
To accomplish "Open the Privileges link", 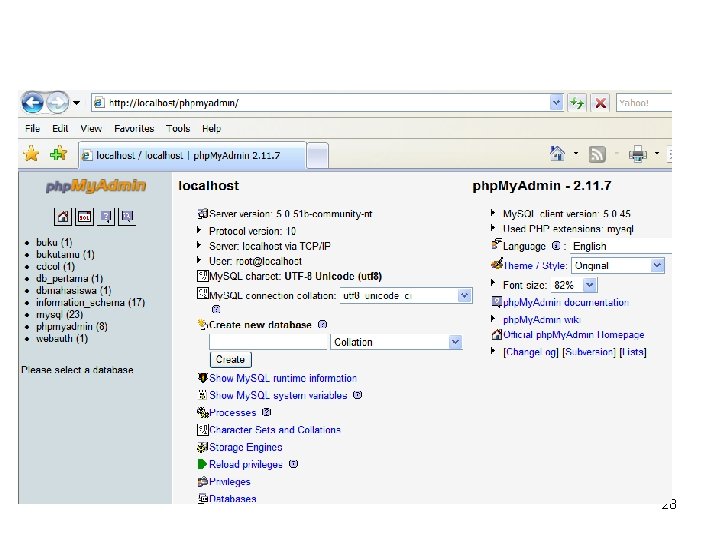I will tap(230, 482).
